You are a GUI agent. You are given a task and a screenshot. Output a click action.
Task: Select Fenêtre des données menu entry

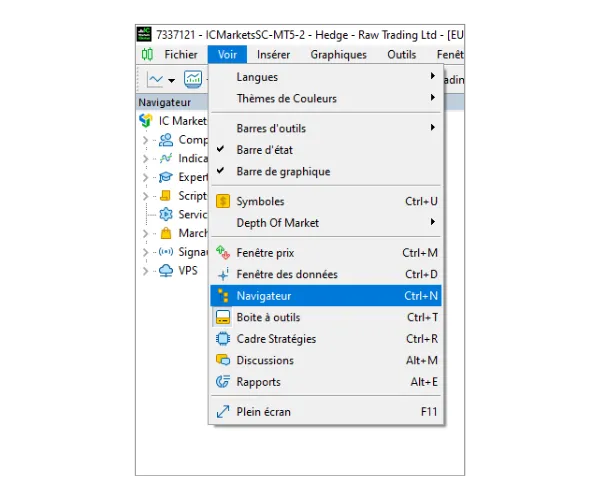coord(326,274)
